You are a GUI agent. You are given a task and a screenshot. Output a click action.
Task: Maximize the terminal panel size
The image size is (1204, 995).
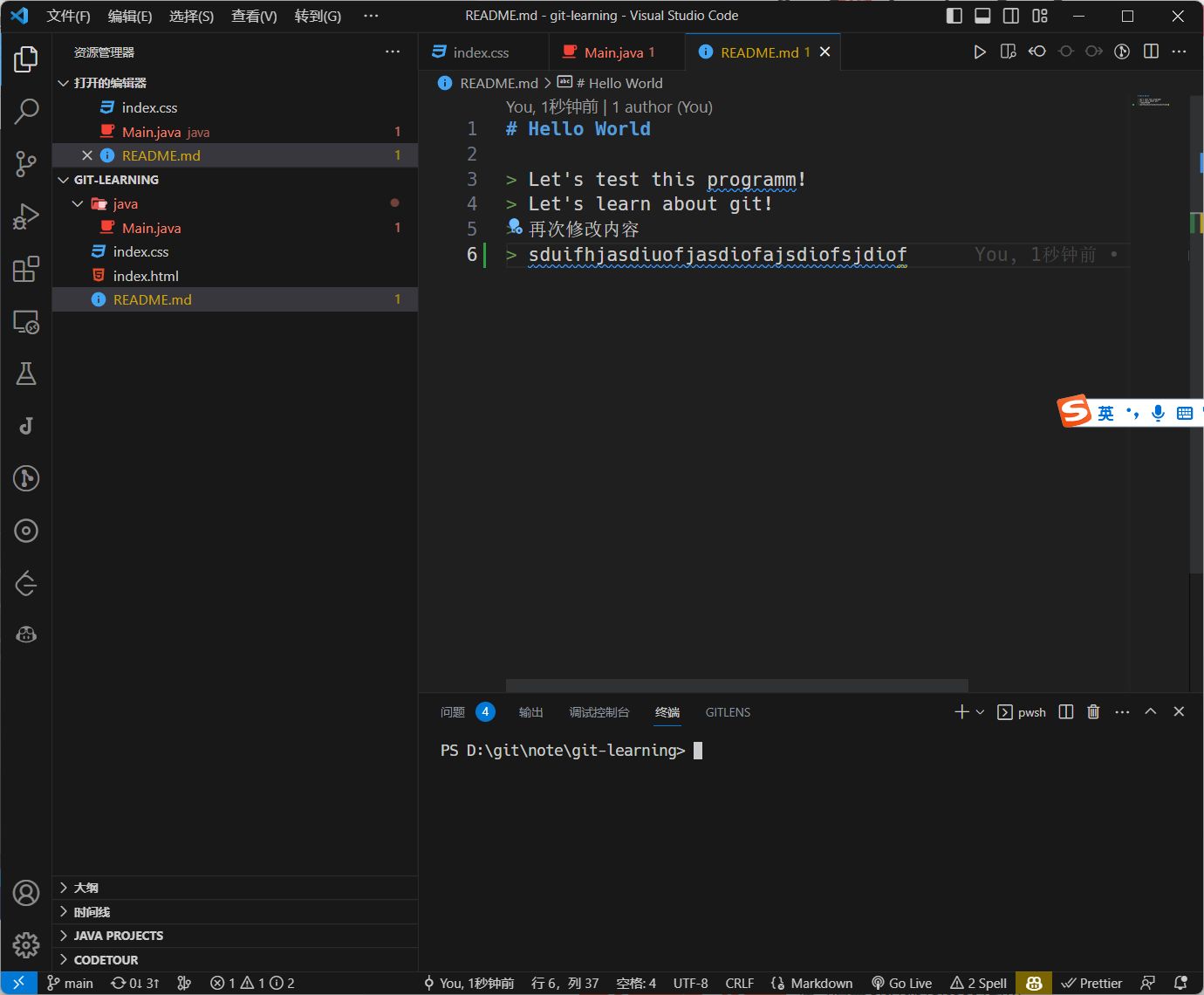tap(1151, 712)
